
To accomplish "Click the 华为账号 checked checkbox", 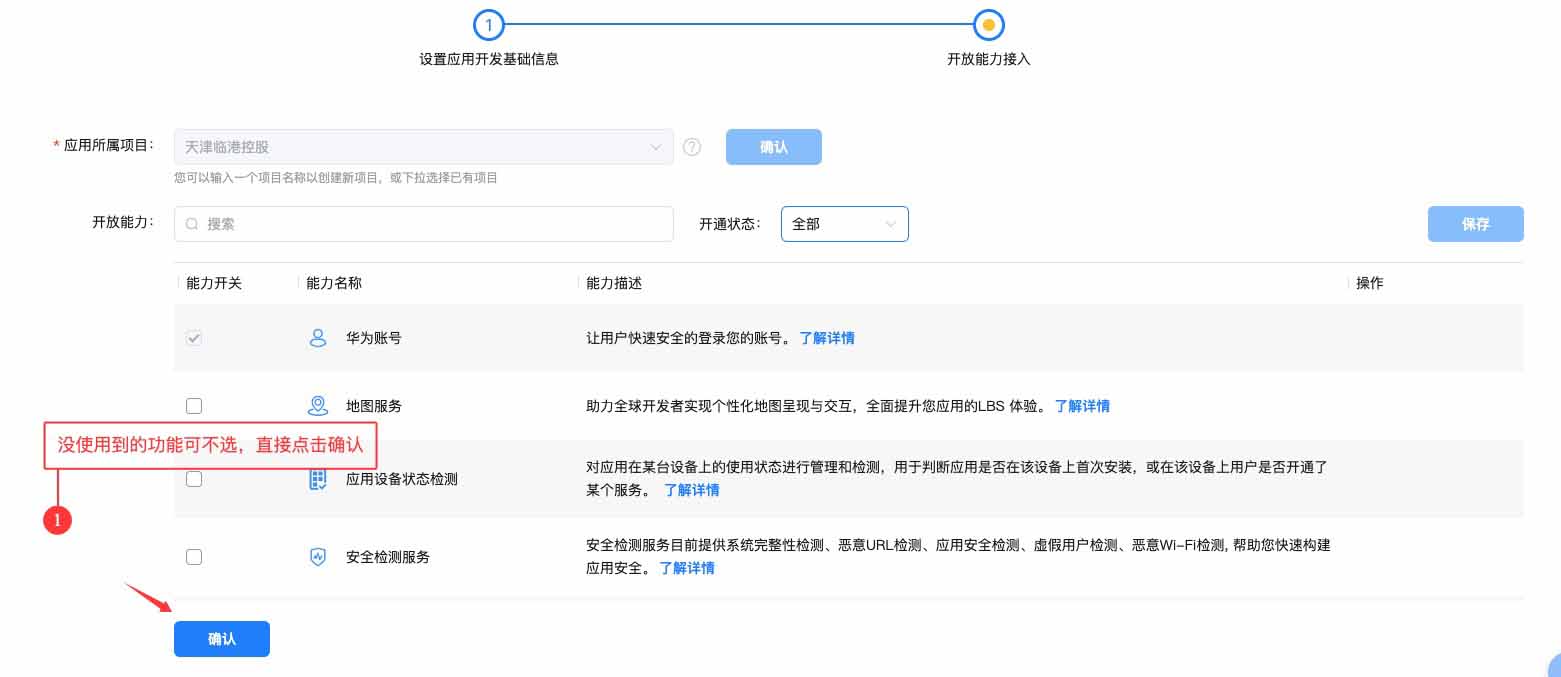I will click(x=194, y=338).
